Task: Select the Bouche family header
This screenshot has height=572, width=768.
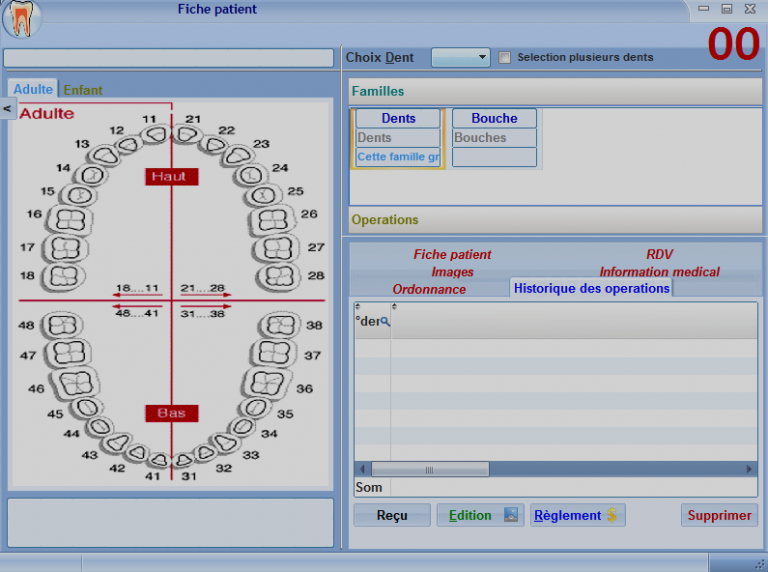Action: [x=494, y=119]
